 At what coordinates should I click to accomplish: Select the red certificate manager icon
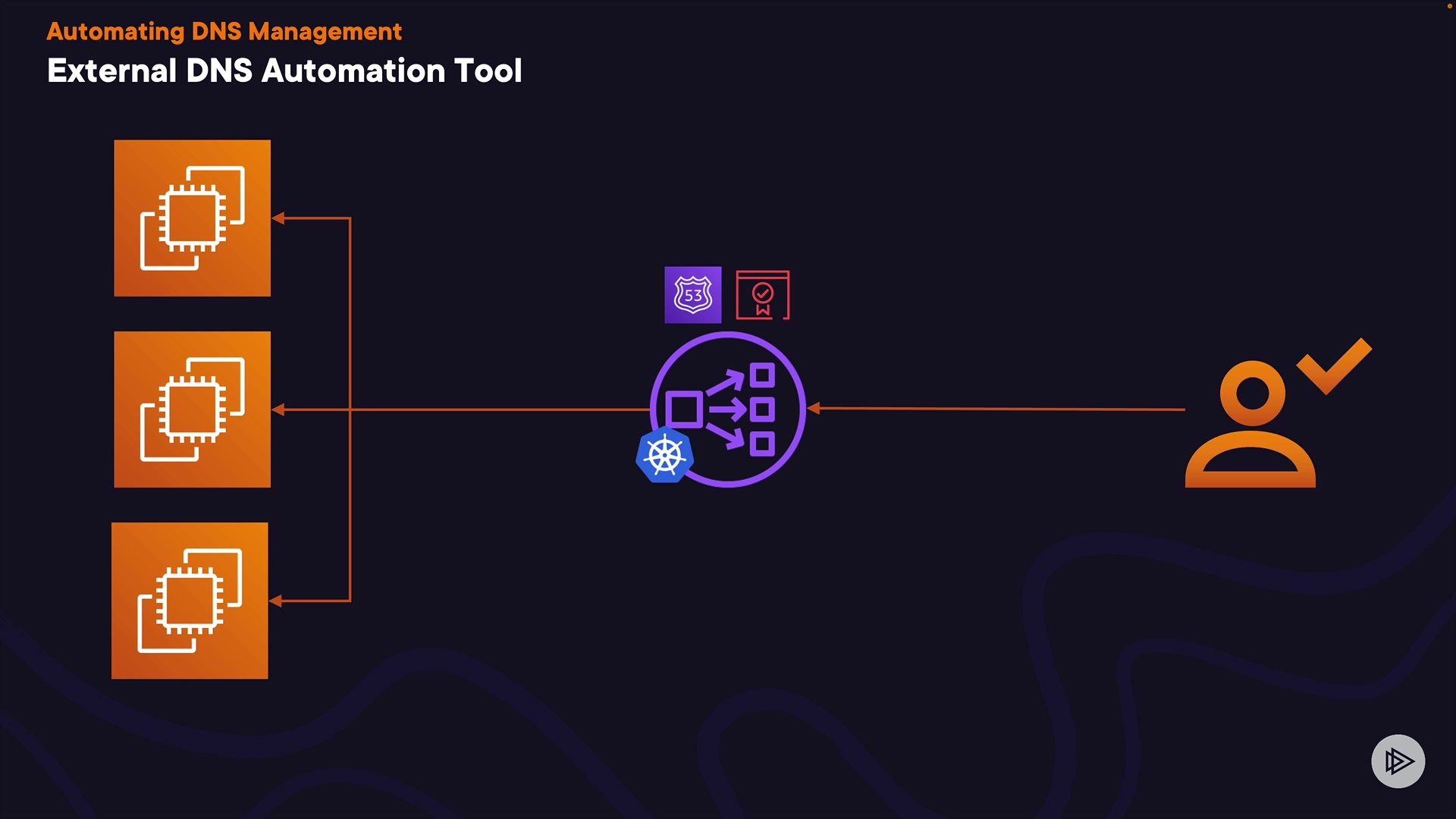click(762, 295)
